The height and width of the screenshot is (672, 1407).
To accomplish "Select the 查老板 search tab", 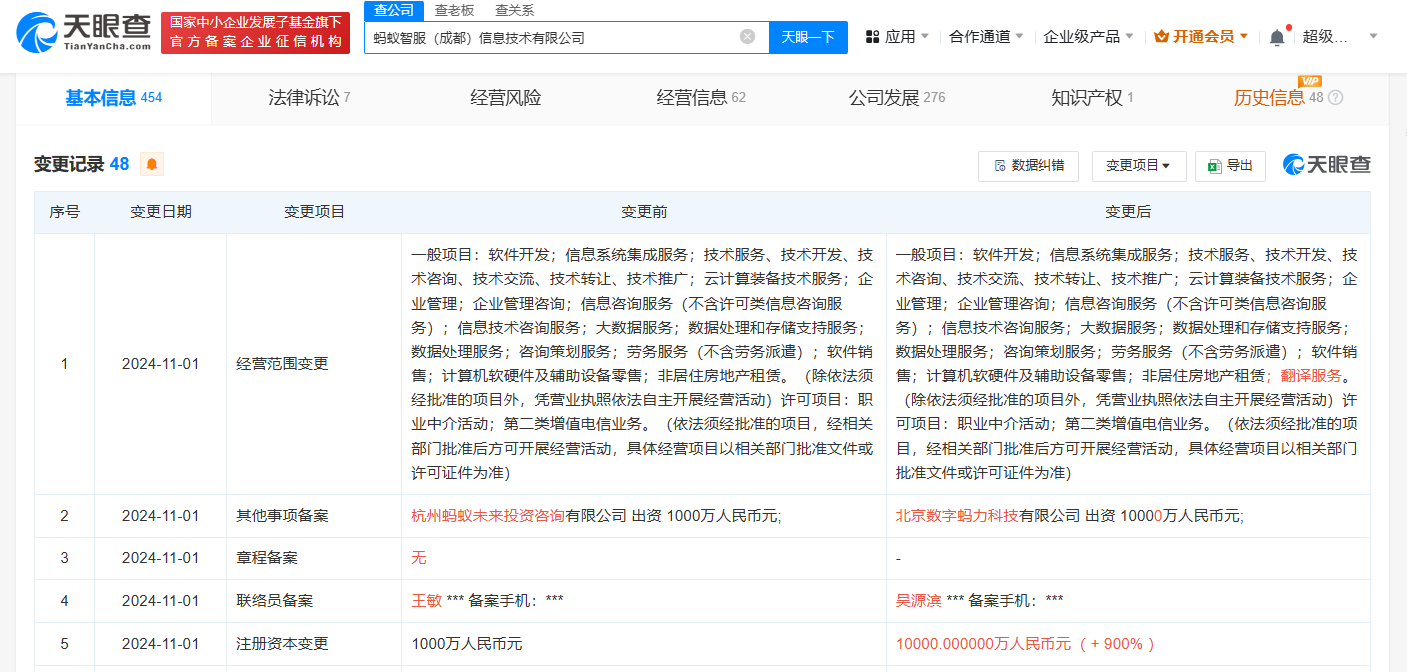I will click(454, 11).
